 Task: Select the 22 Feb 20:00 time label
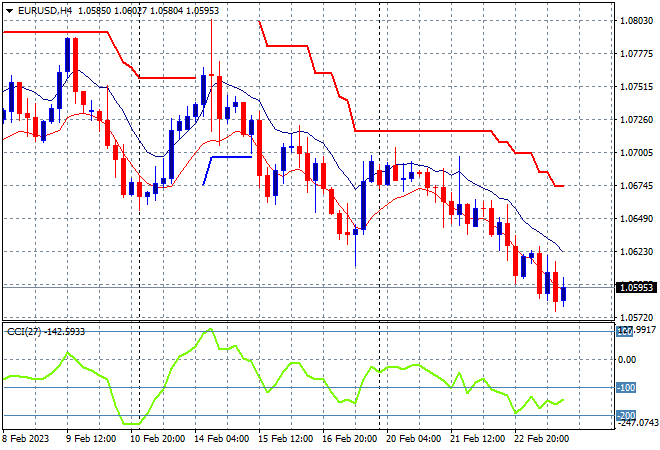541,439
